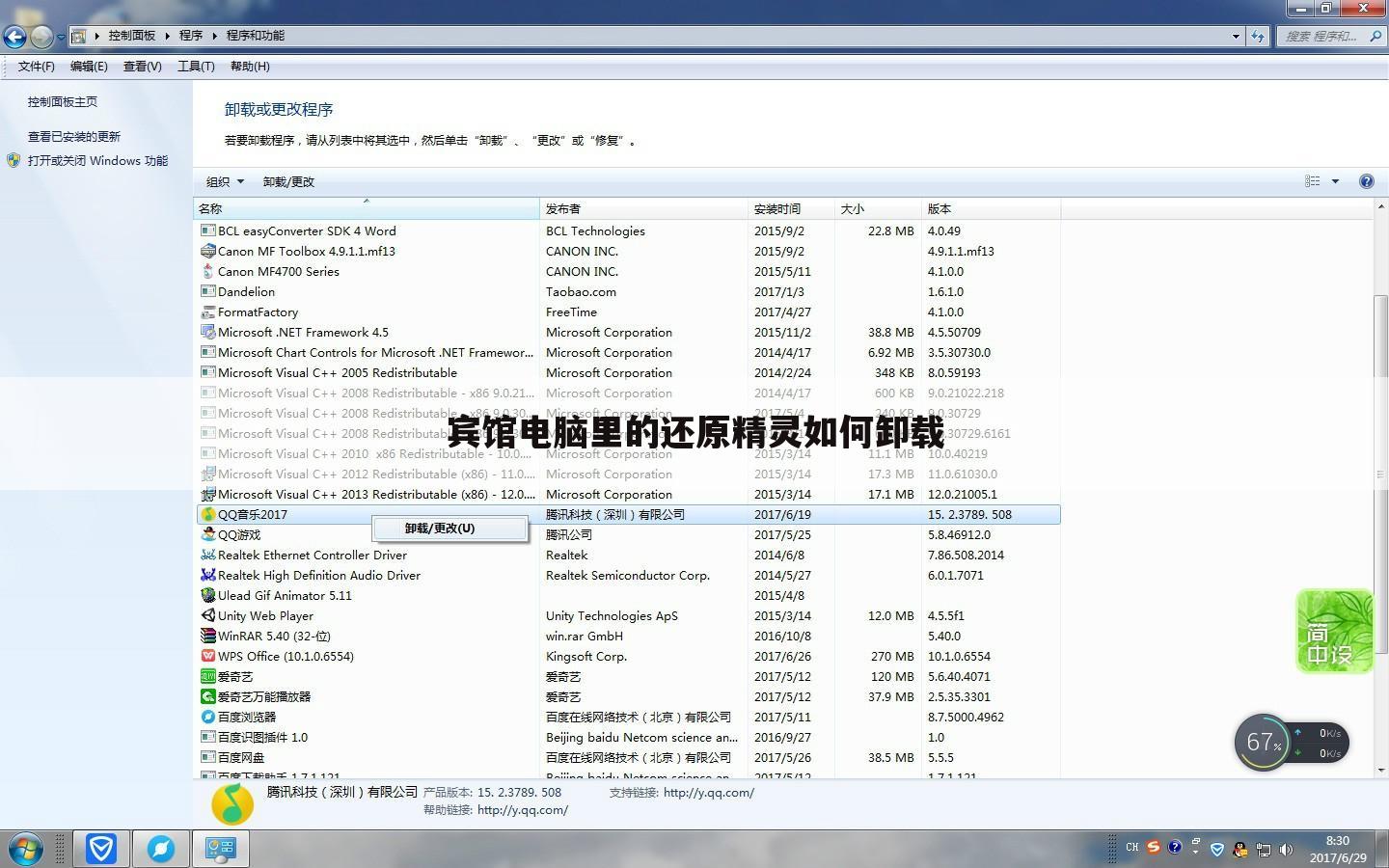The image size is (1389, 868).
Task: Open the 文件(F) menu
Action: coord(37,67)
